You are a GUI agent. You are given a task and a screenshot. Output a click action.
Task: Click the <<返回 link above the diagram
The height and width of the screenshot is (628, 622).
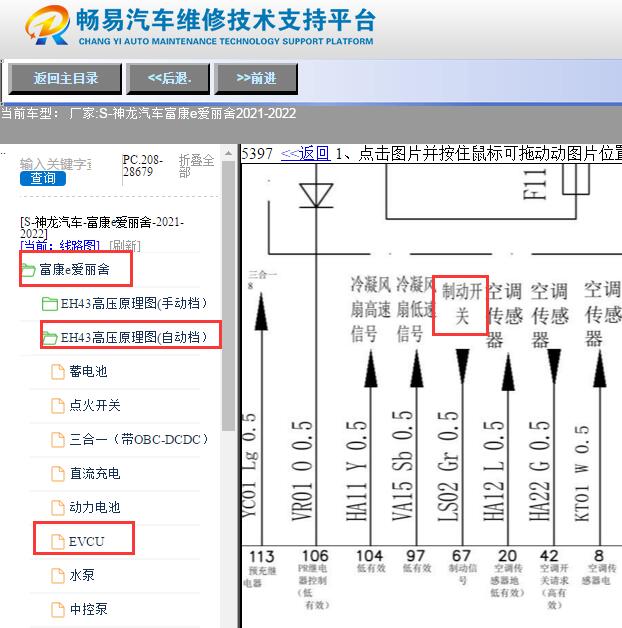pyautogui.click(x=306, y=153)
